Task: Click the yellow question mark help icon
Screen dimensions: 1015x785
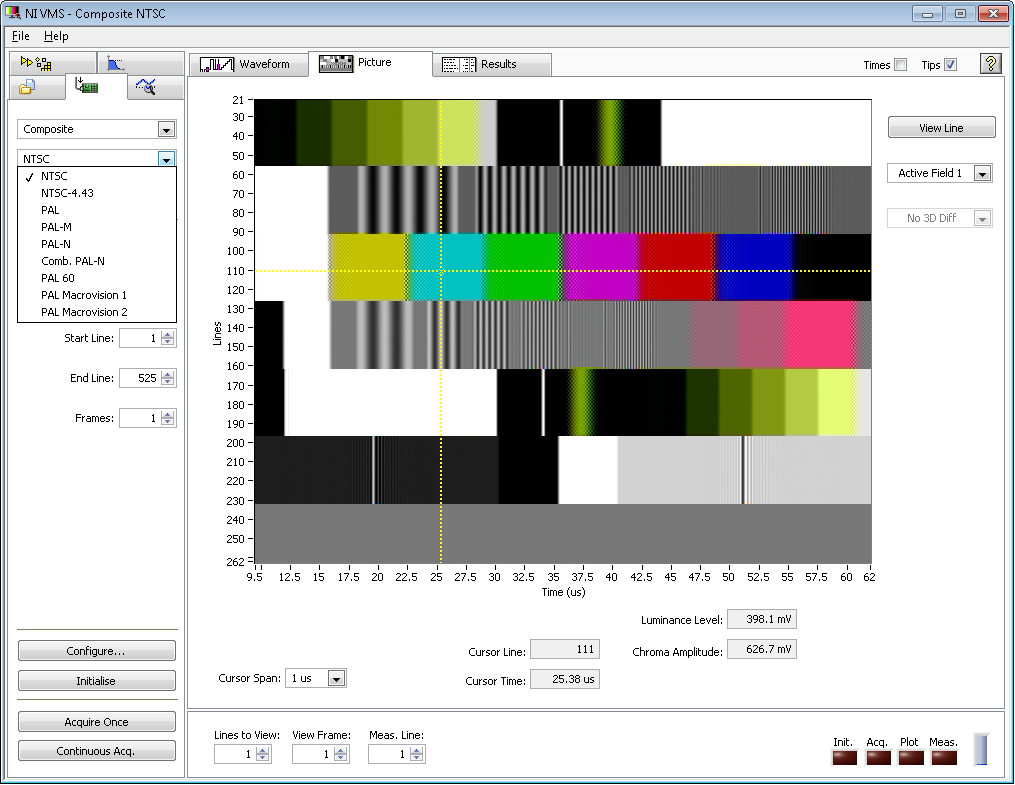Action: 990,64
